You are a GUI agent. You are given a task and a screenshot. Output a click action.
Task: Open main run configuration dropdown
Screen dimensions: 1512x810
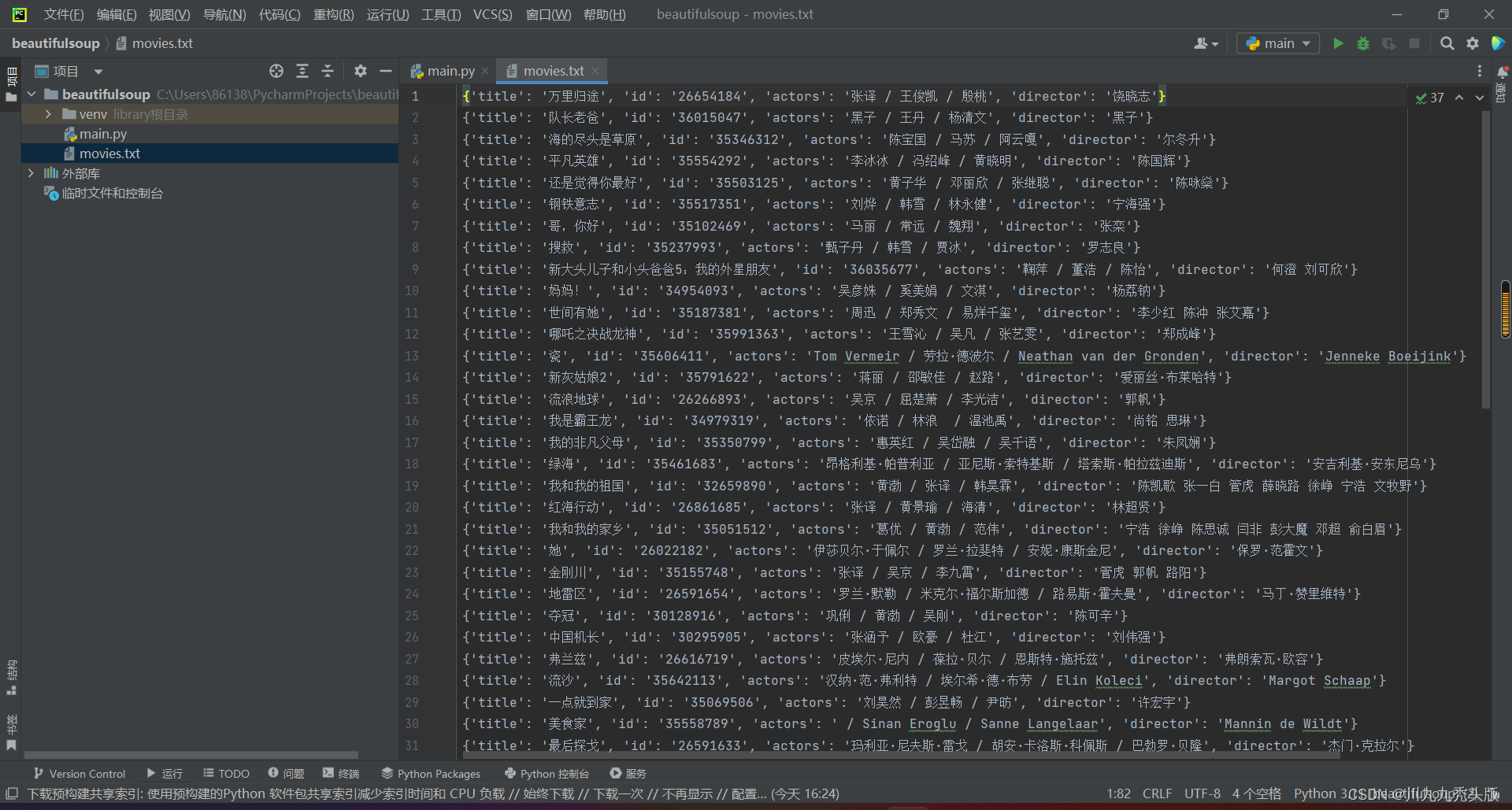click(1278, 43)
